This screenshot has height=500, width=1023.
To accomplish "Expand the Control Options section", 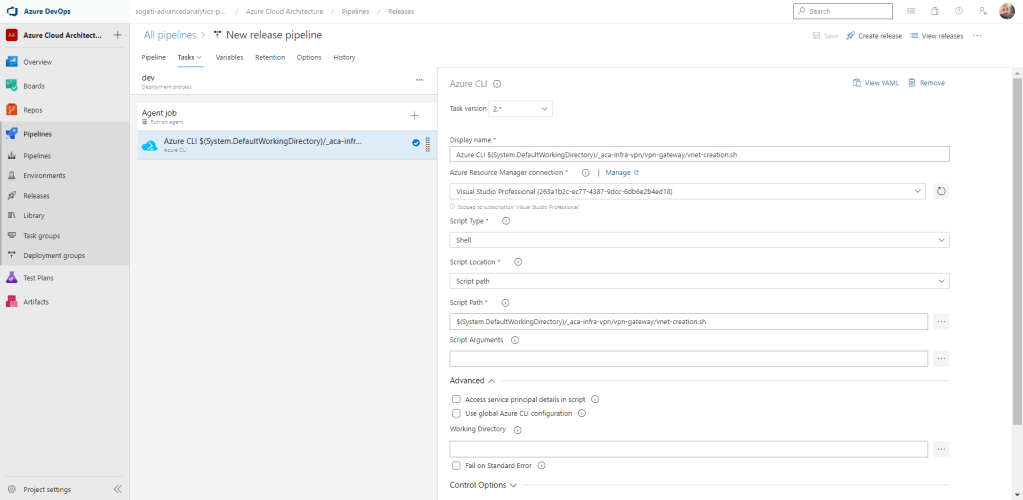I will click(x=484, y=485).
